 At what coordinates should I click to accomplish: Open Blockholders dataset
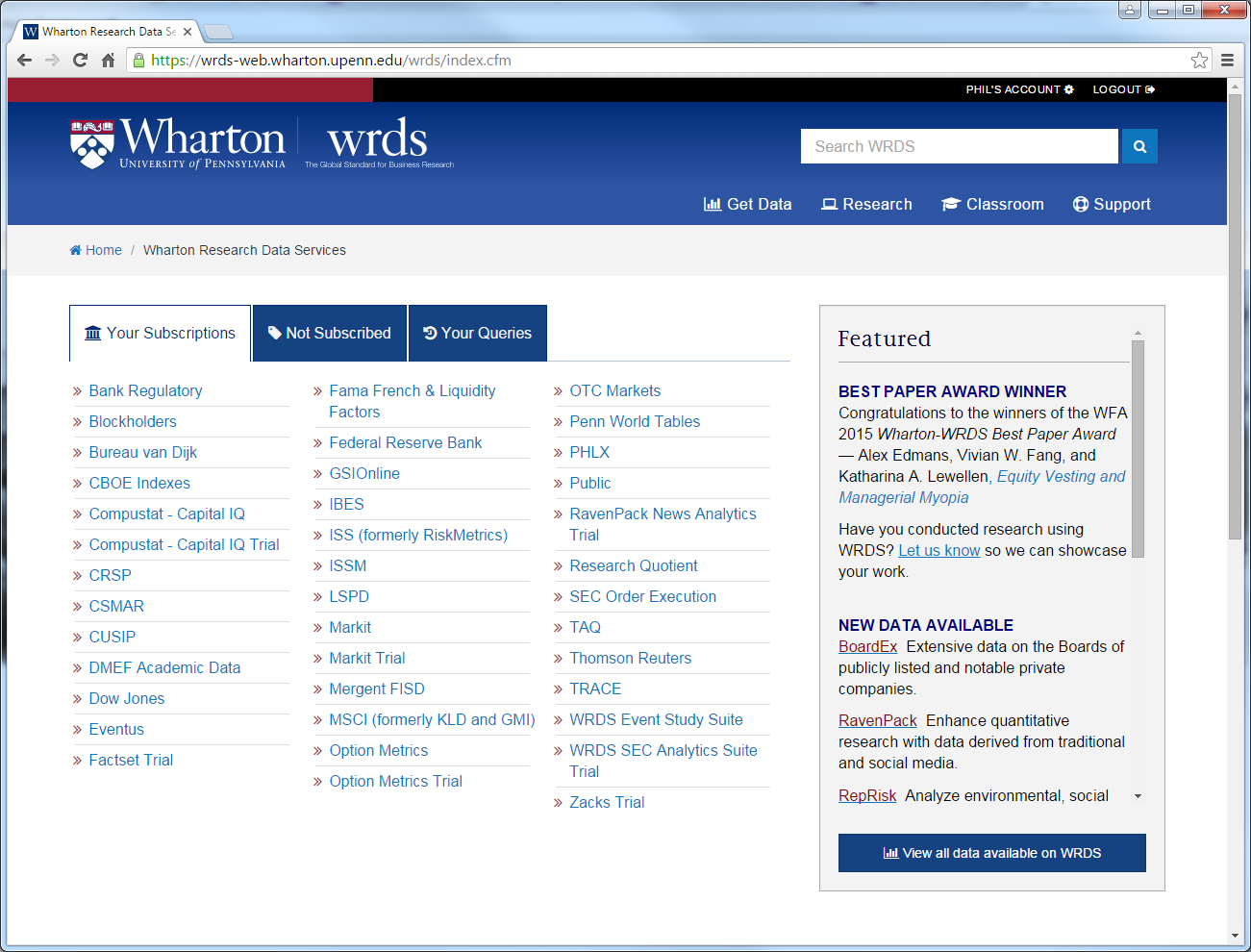(x=133, y=421)
